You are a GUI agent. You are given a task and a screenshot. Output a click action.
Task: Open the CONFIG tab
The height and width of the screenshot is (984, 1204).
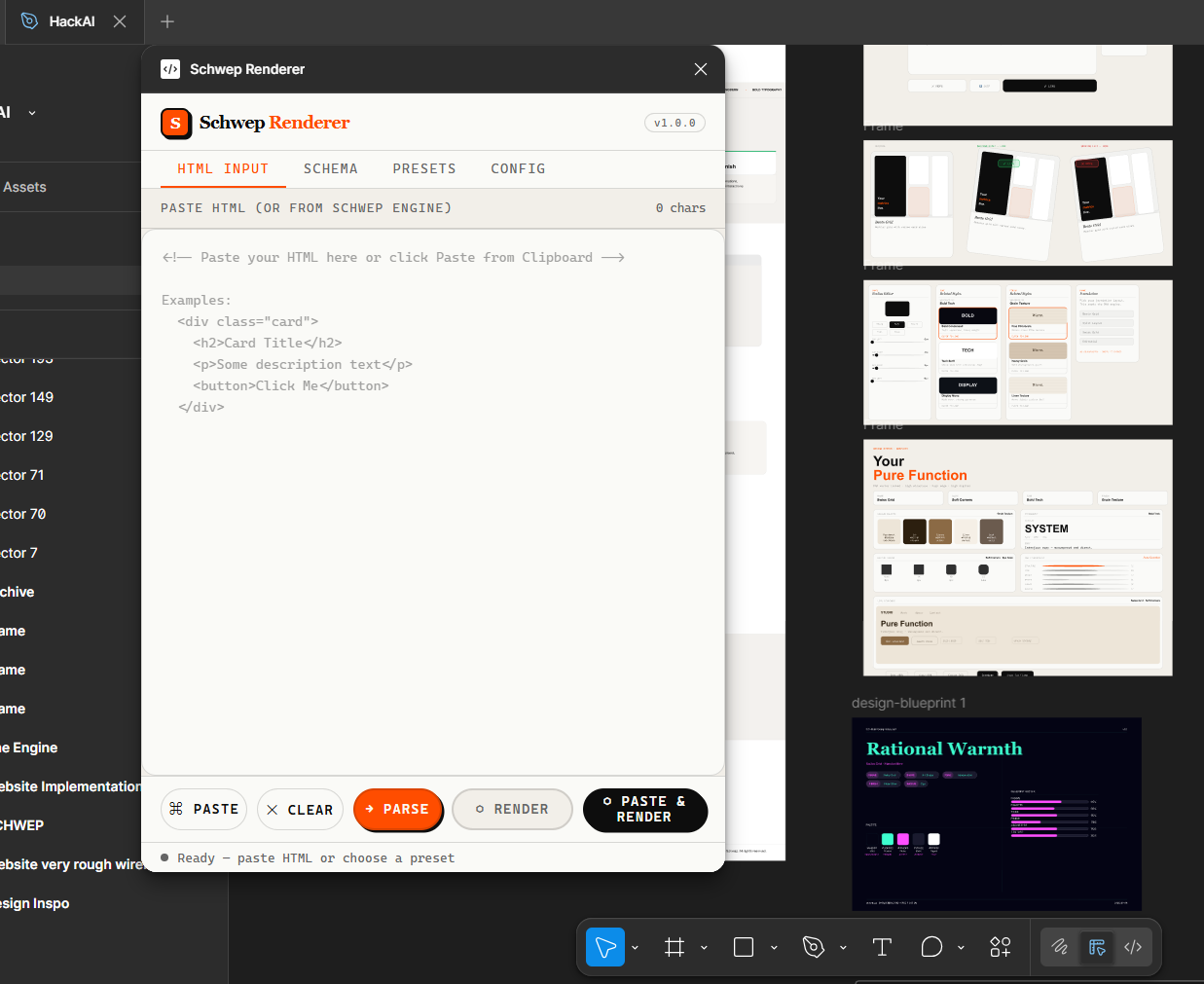tap(518, 168)
